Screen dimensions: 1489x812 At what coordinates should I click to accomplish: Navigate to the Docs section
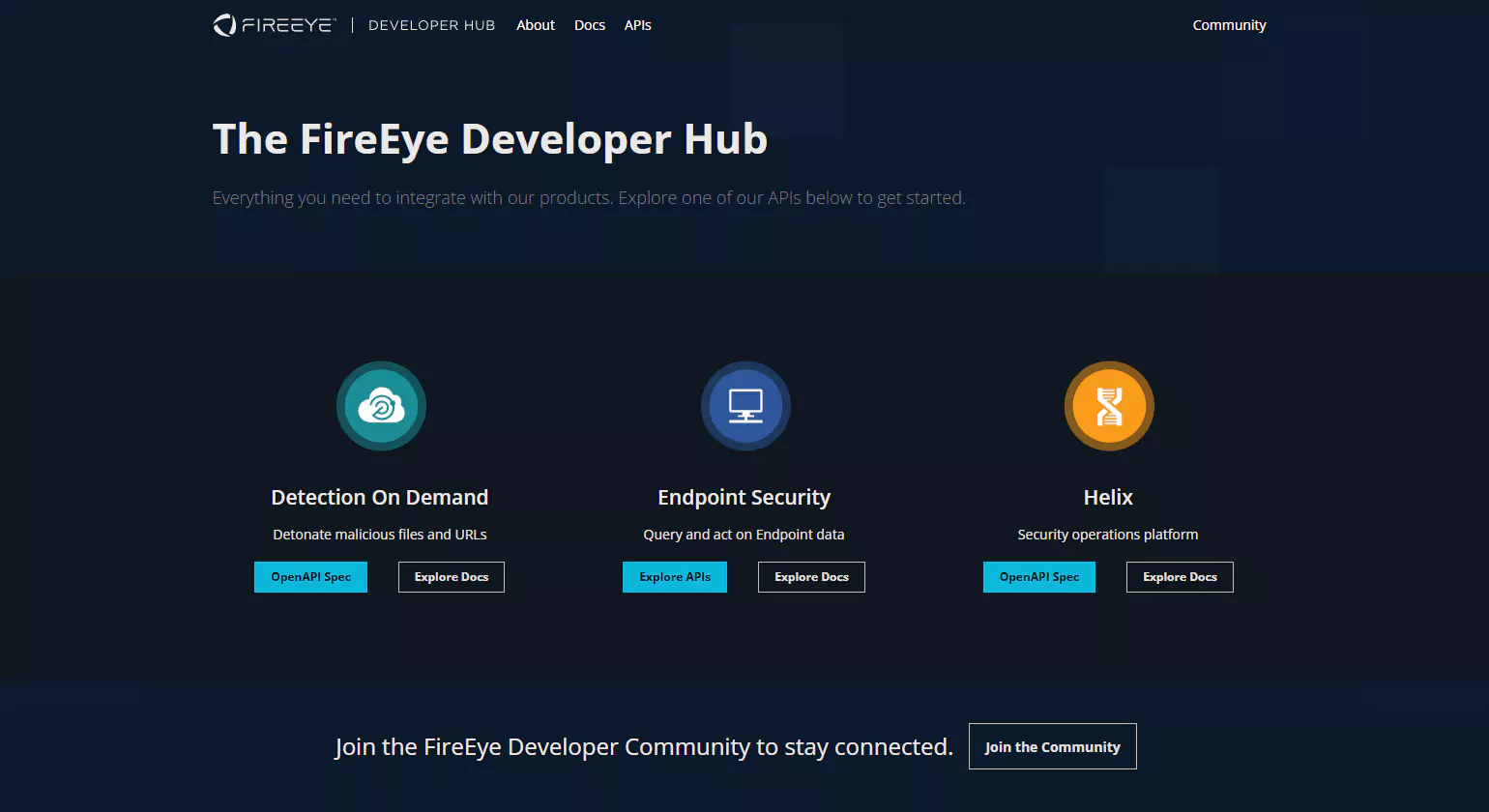click(589, 25)
